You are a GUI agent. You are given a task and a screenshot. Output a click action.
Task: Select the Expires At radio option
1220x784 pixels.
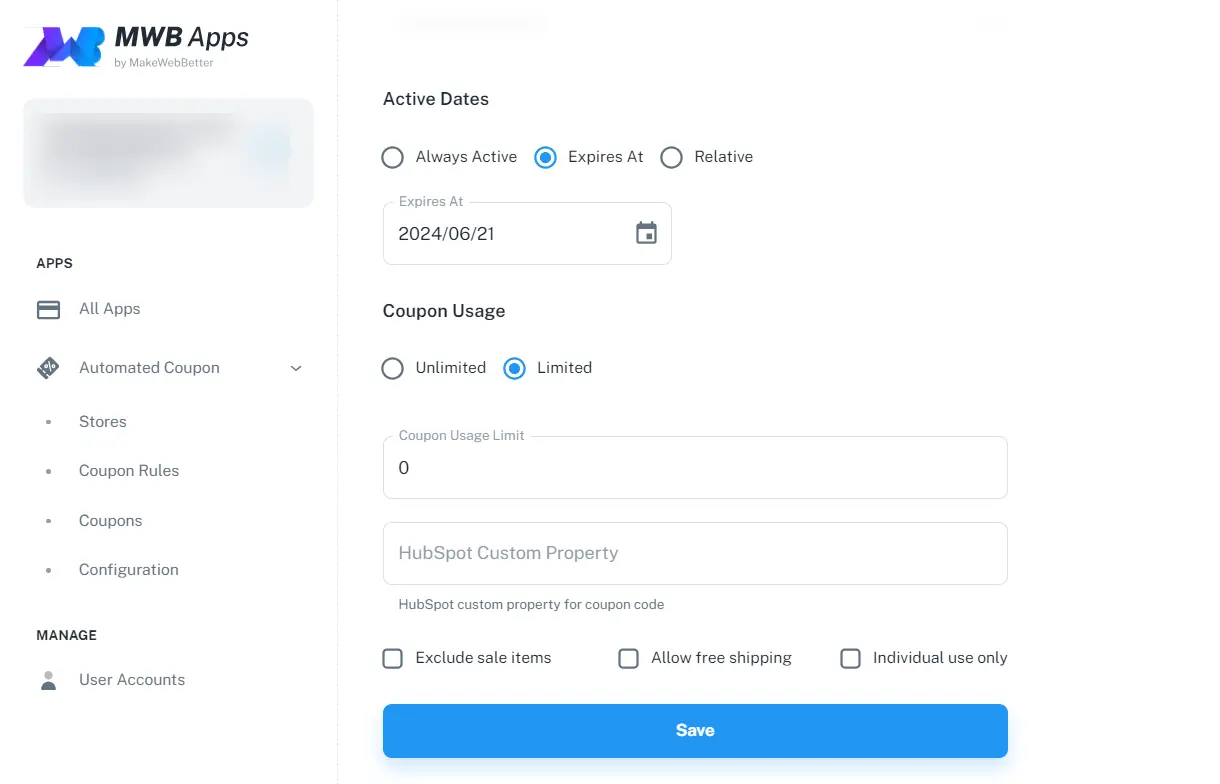(x=545, y=157)
